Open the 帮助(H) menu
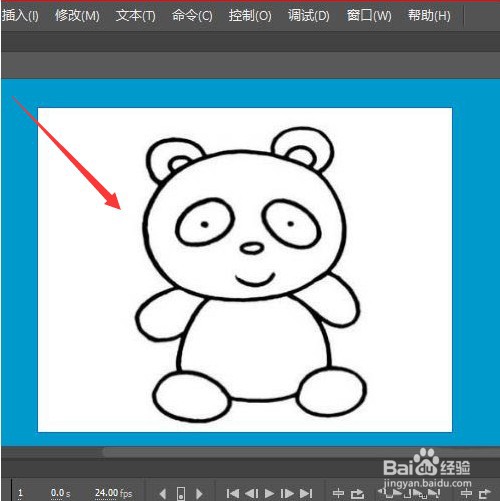This screenshot has width=500, height=501. pyautogui.click(x=429, y=16)
